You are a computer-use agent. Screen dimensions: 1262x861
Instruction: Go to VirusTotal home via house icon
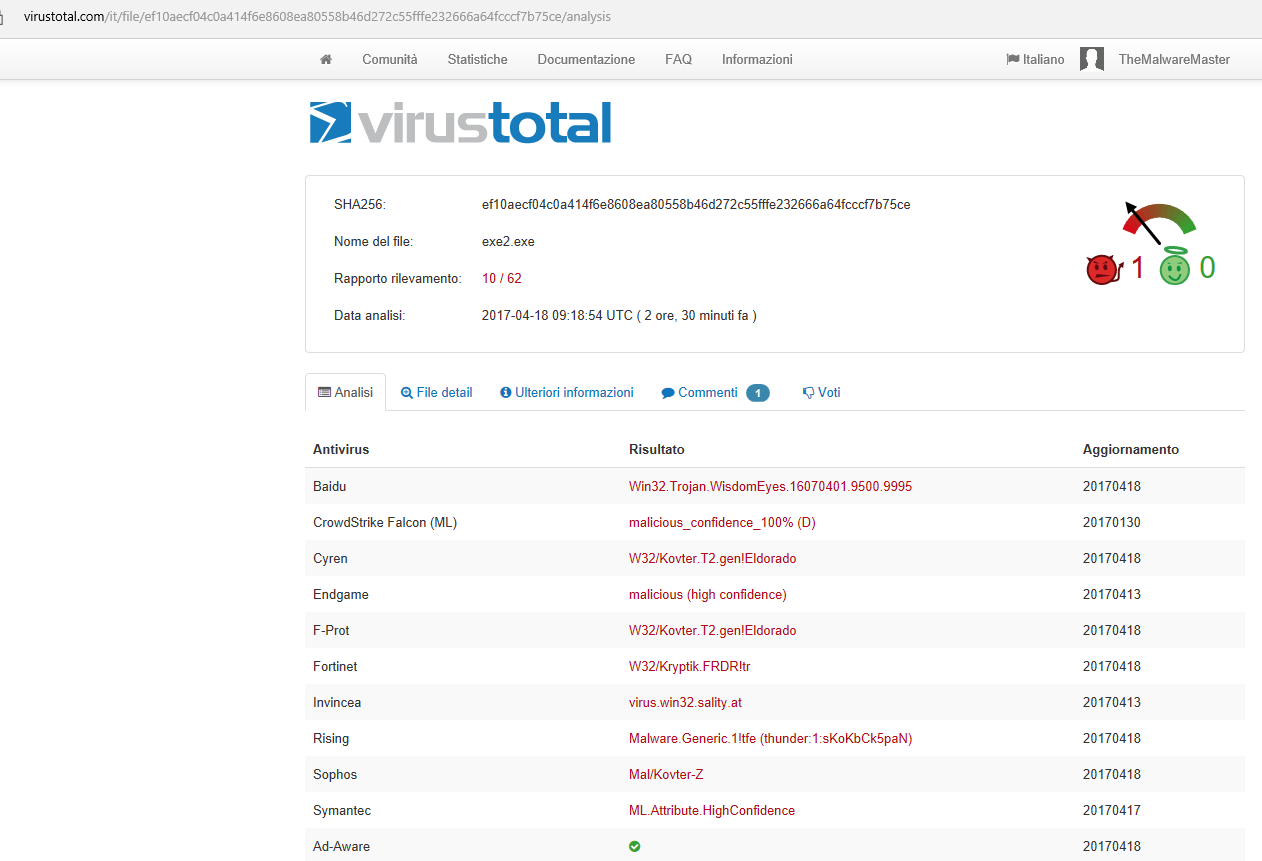point(326,59)
